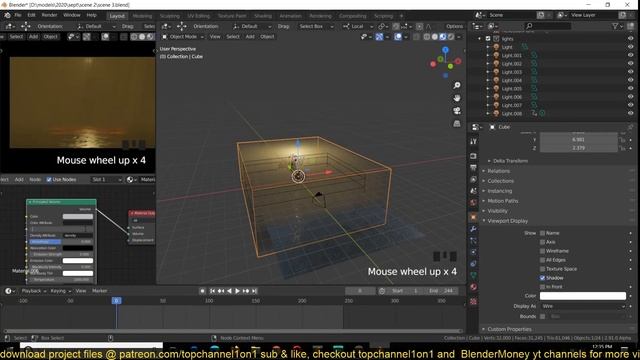Image resolution: width=640 pixels, height=360 pixels.
Task: Open the Scene properties tab icon
Action: click(x=473, y=191)
